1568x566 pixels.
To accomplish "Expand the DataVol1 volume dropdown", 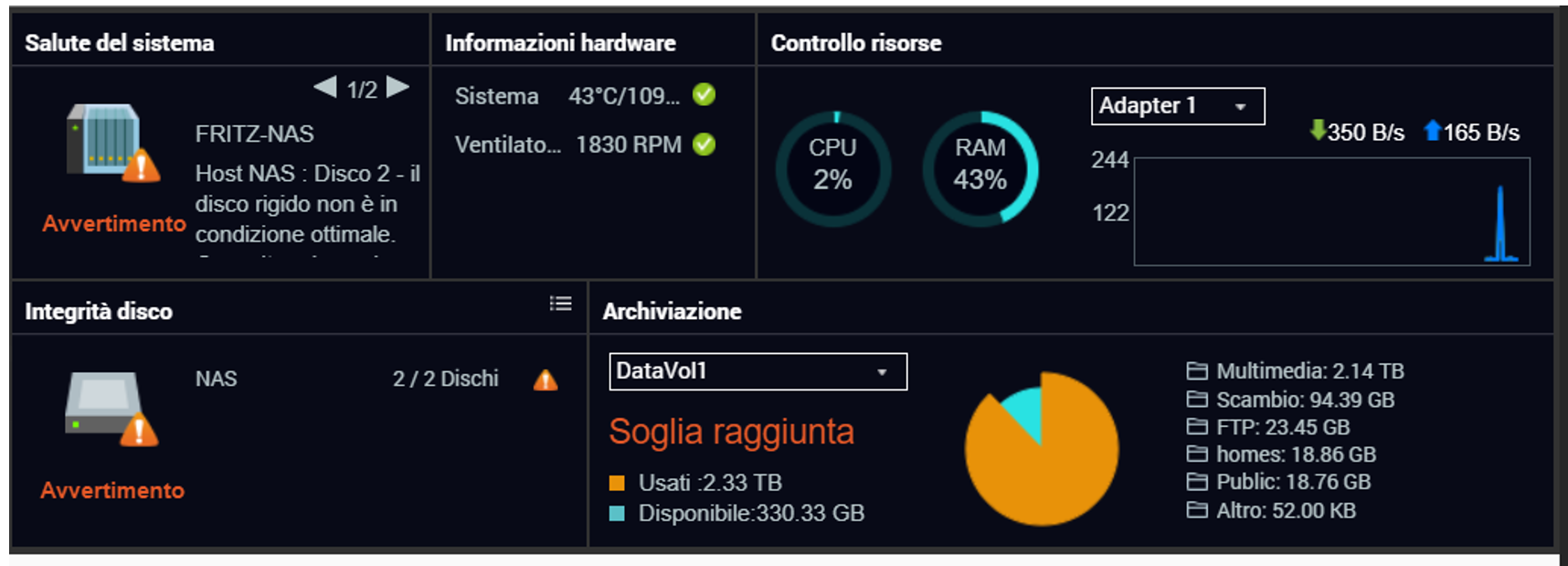I will pyautogui.click(x=758, y=371).
